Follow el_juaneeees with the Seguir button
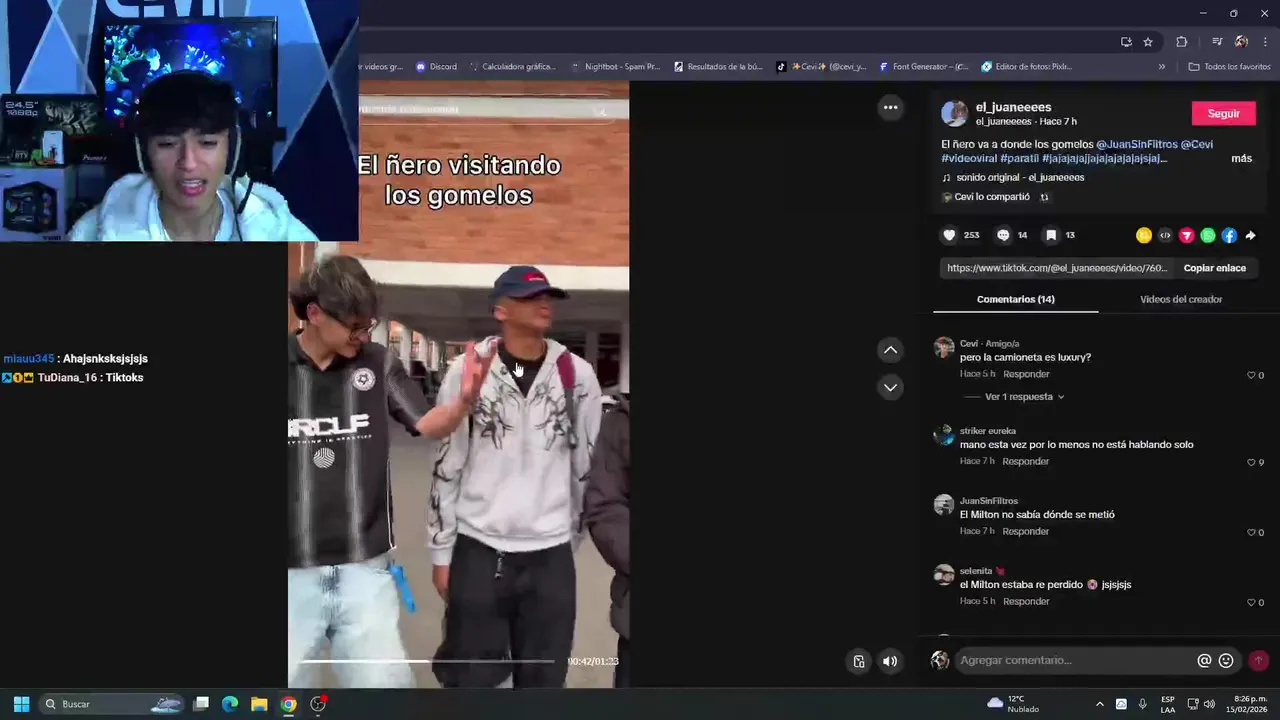This screenshot has height=720, width=1280. 1223,113
